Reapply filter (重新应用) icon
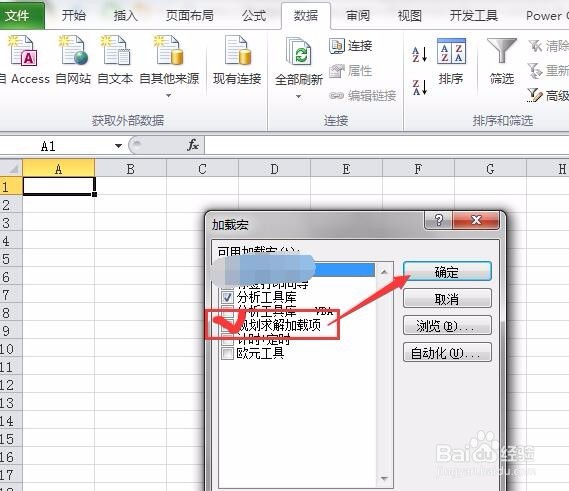Viewport: 569px width, 491px height. click(x=535, y=71)
